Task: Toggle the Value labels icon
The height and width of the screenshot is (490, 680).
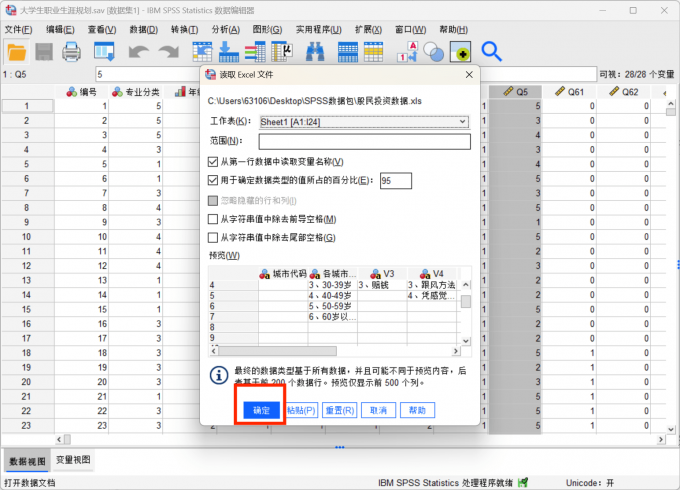Action: [x=407, y=52]
